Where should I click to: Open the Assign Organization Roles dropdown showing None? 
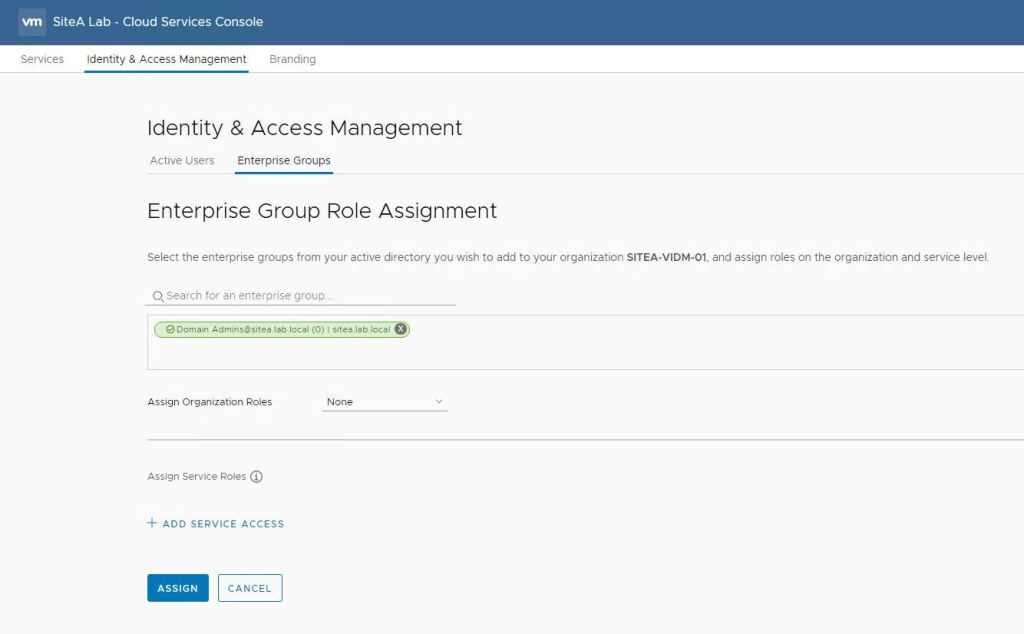click(384, 402)
